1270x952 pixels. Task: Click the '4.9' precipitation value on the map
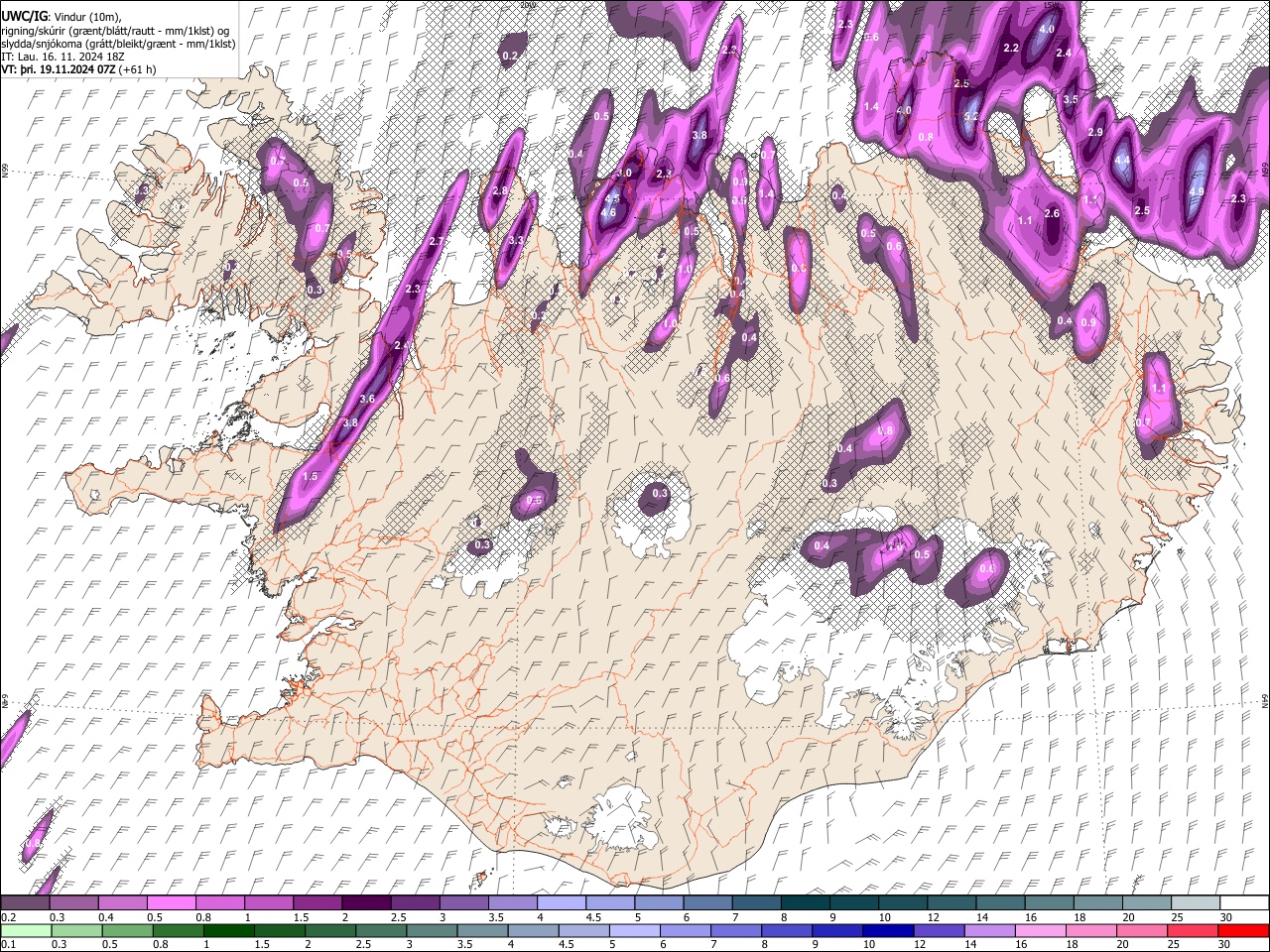coord(1196,192)
